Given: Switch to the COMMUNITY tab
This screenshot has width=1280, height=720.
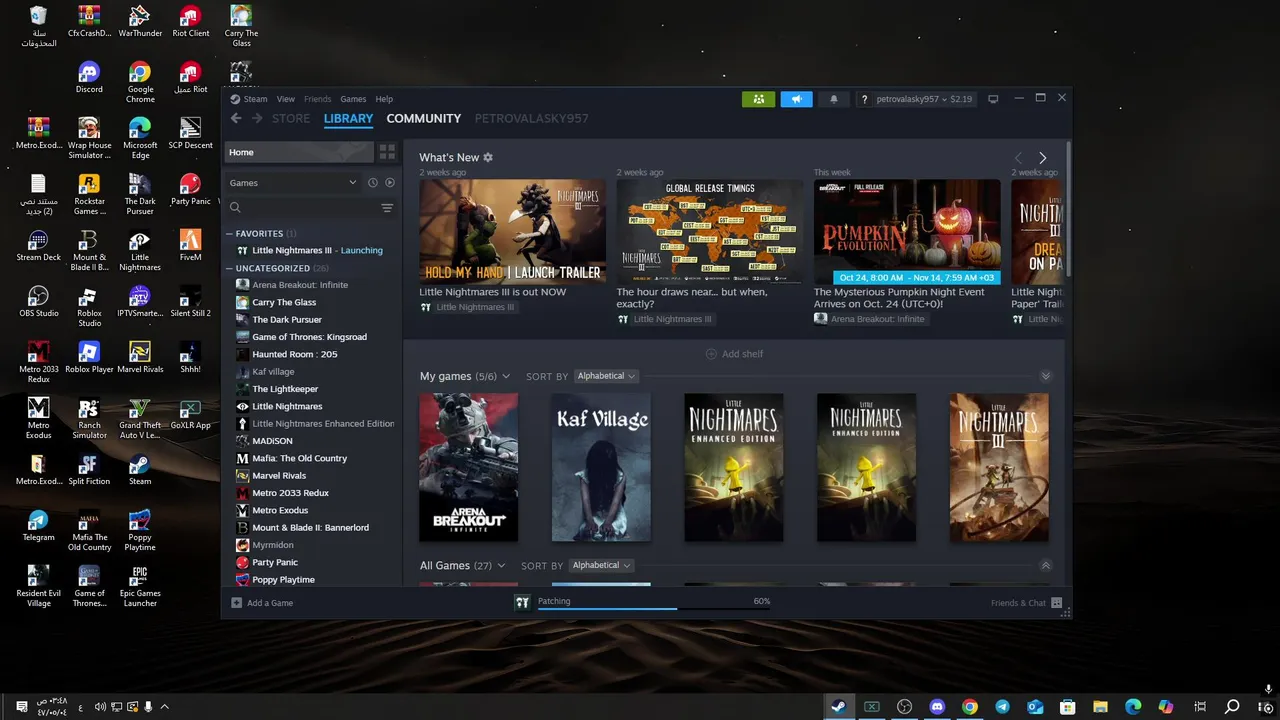Looking at the screenshot, I should click(424, 118).
